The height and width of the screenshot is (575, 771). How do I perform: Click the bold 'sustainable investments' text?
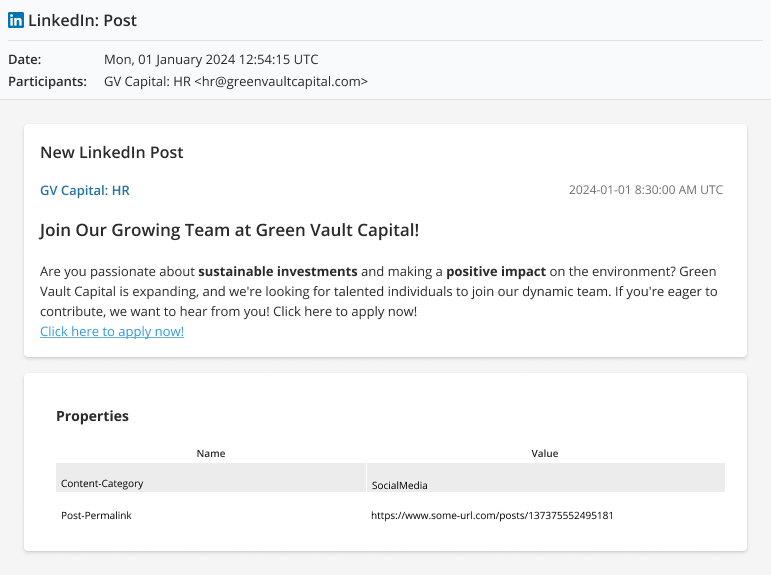[x=277, y=271]
